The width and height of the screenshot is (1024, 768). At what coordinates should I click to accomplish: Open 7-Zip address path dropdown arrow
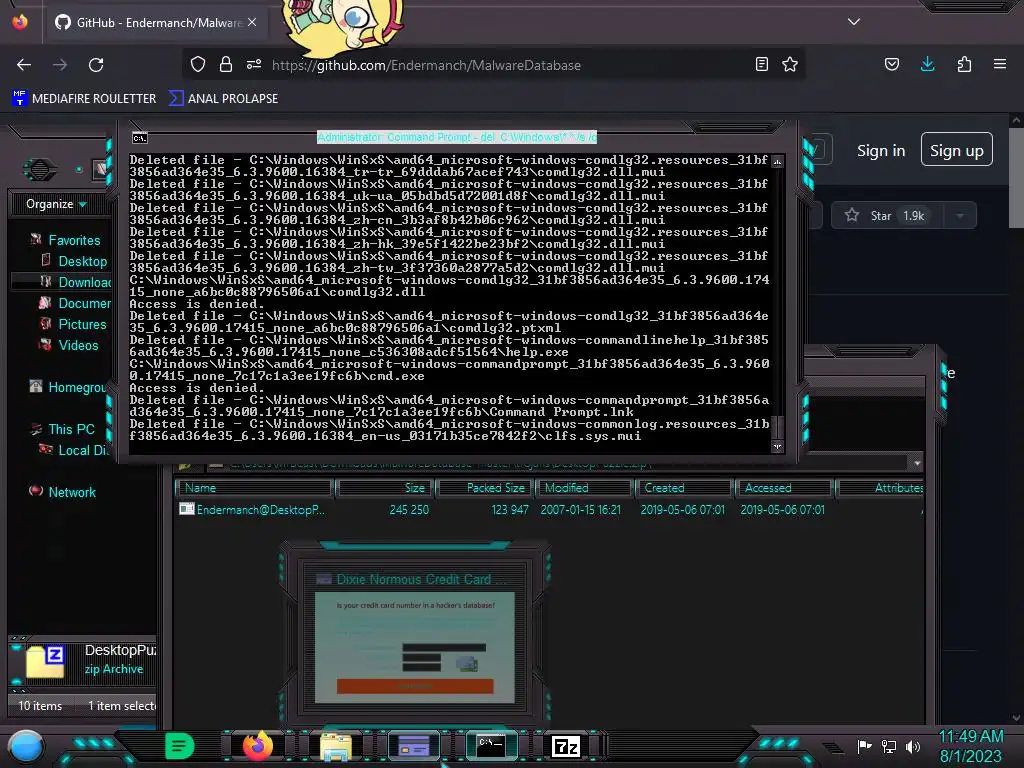[917, 463]
